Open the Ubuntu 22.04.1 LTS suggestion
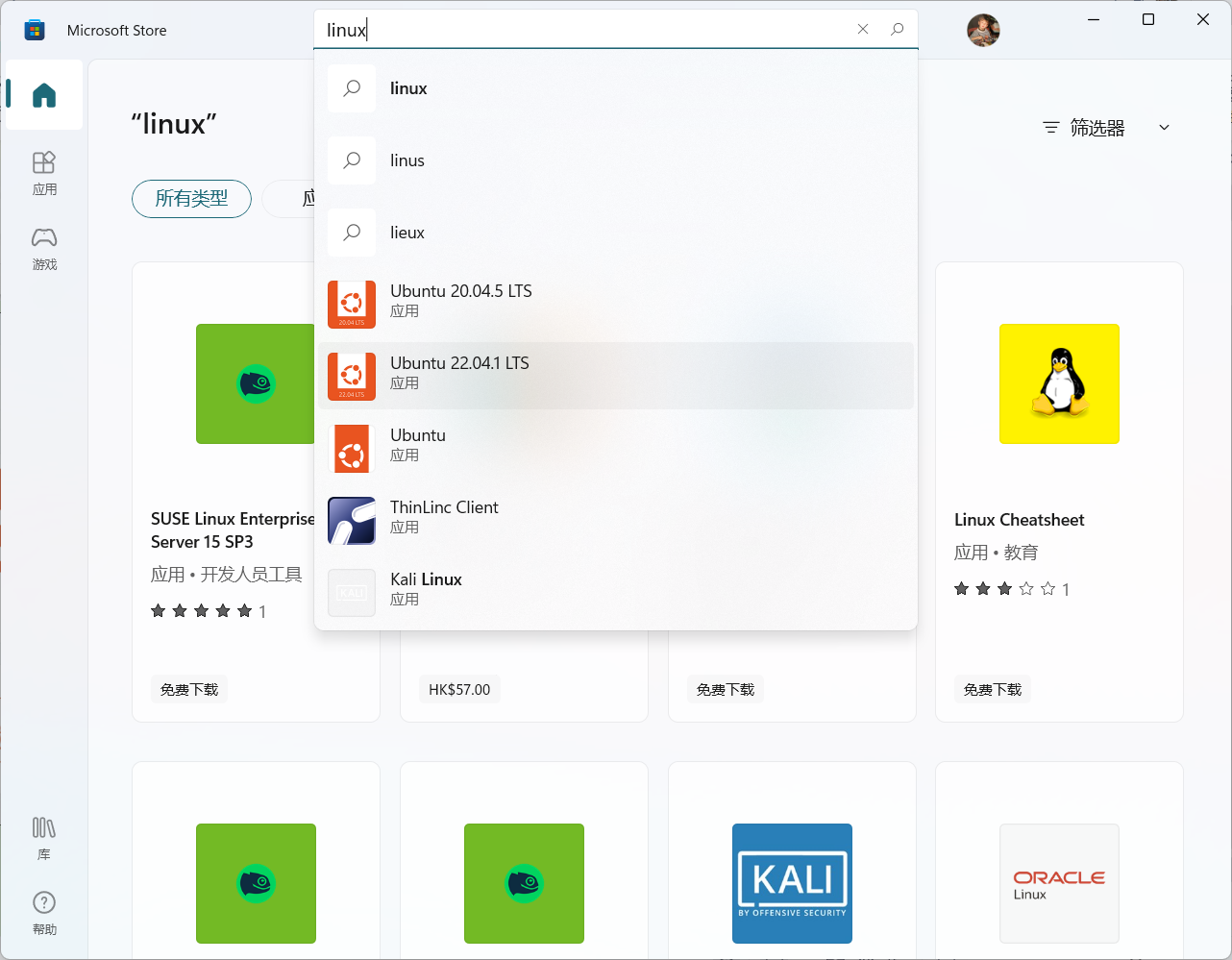 pyautogui.click(x=615, y=376)
